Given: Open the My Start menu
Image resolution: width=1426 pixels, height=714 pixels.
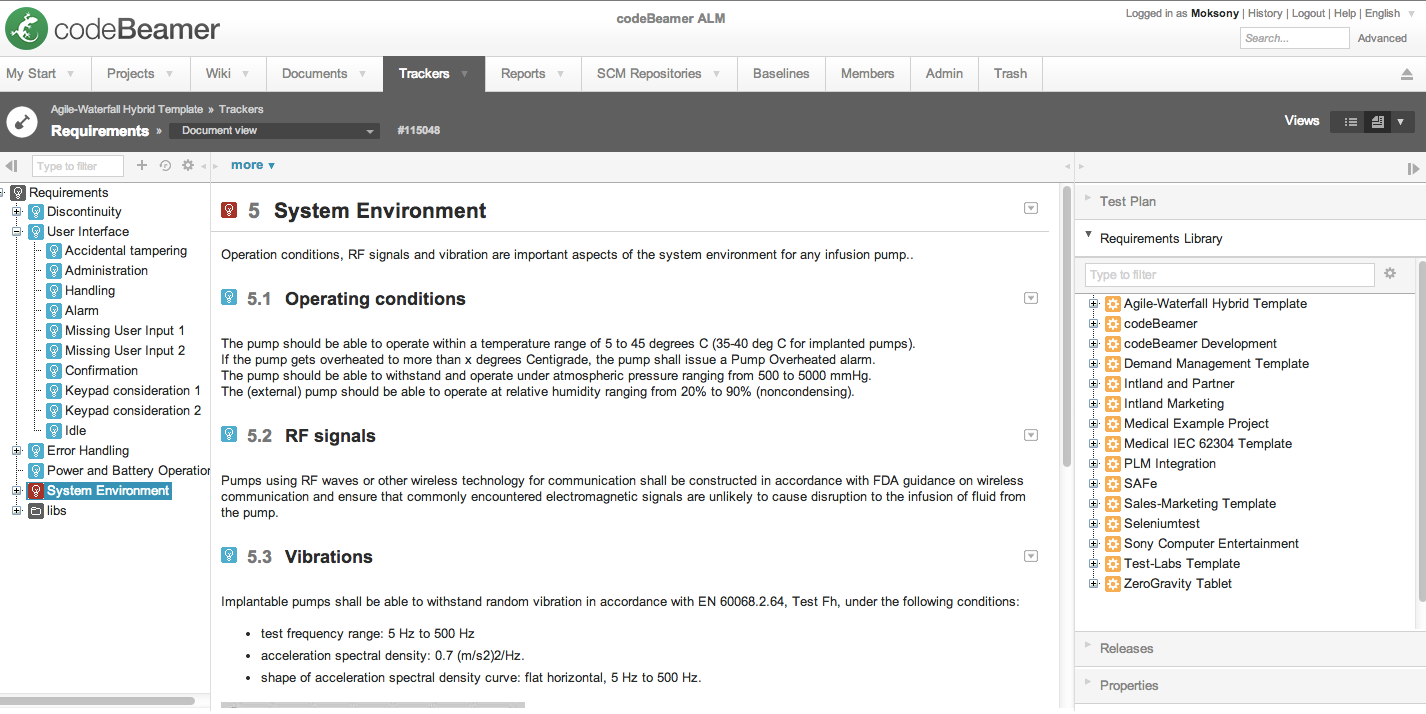Looking at the screenshot, I should coord(45,74).
